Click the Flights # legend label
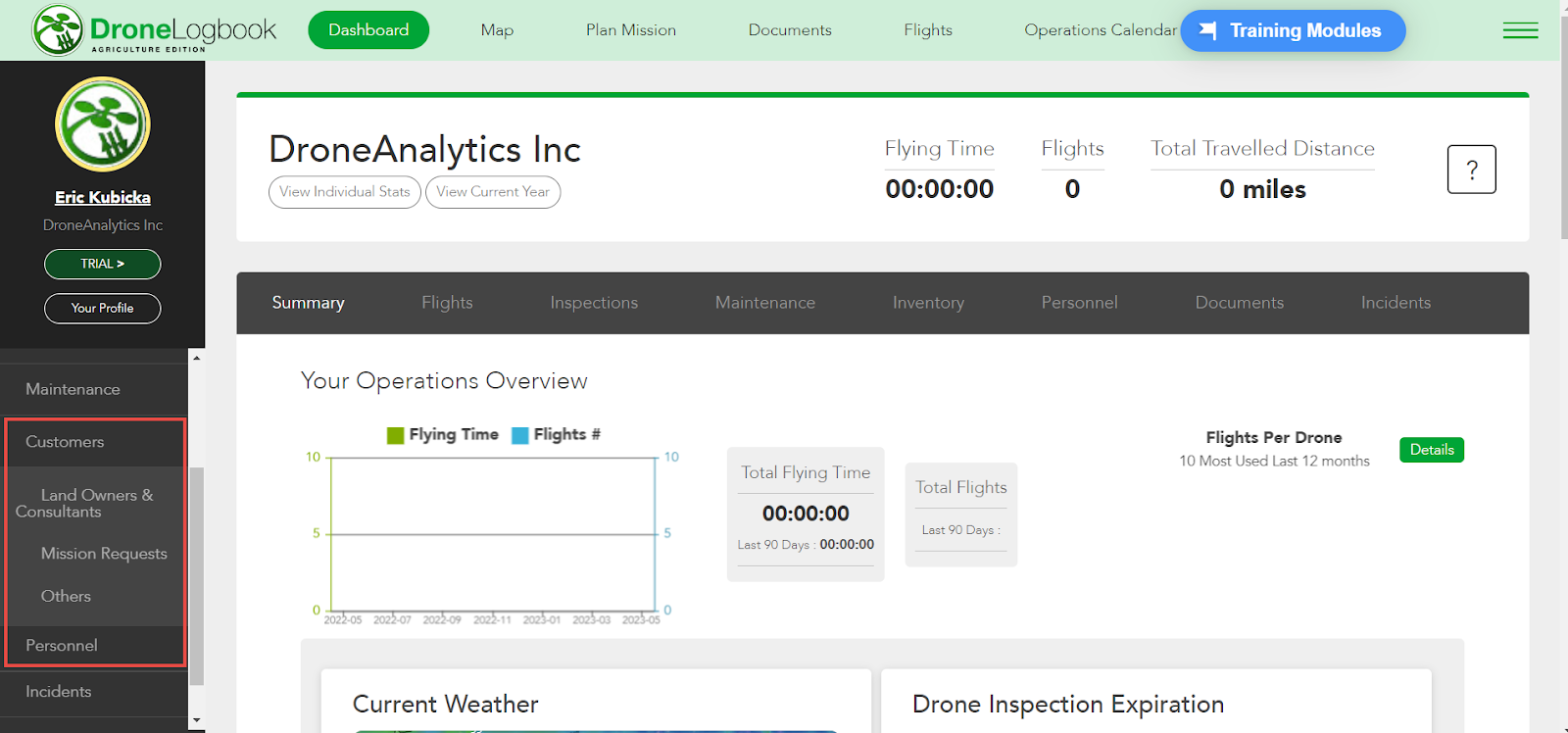 click(567, 434)
